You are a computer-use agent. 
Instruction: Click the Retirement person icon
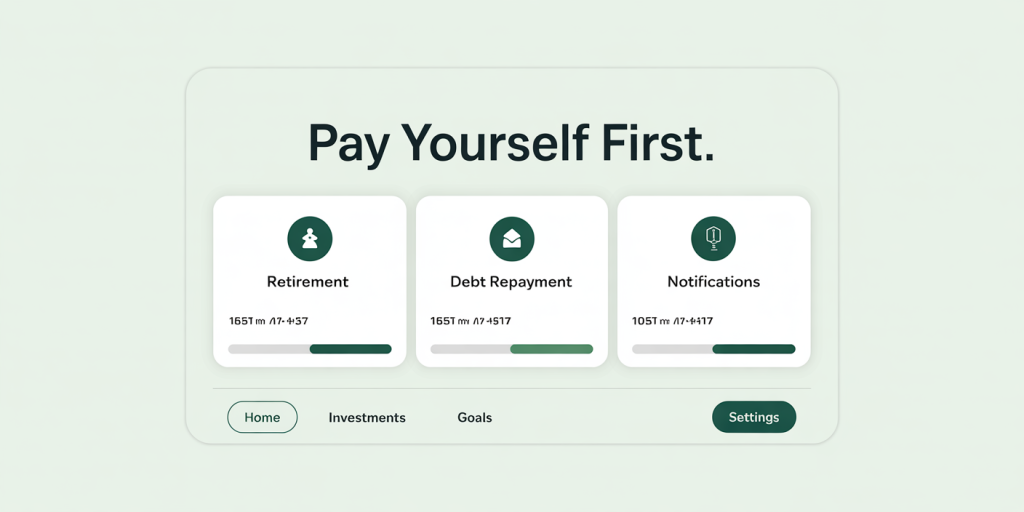pyautogui.click(x=310, y=239)
